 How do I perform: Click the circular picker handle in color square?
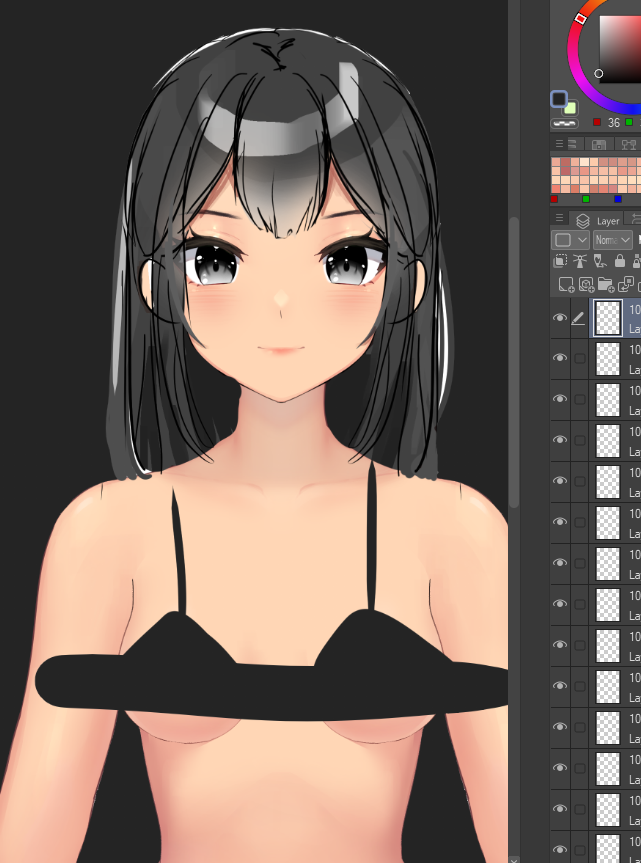[x=599, y=73]
